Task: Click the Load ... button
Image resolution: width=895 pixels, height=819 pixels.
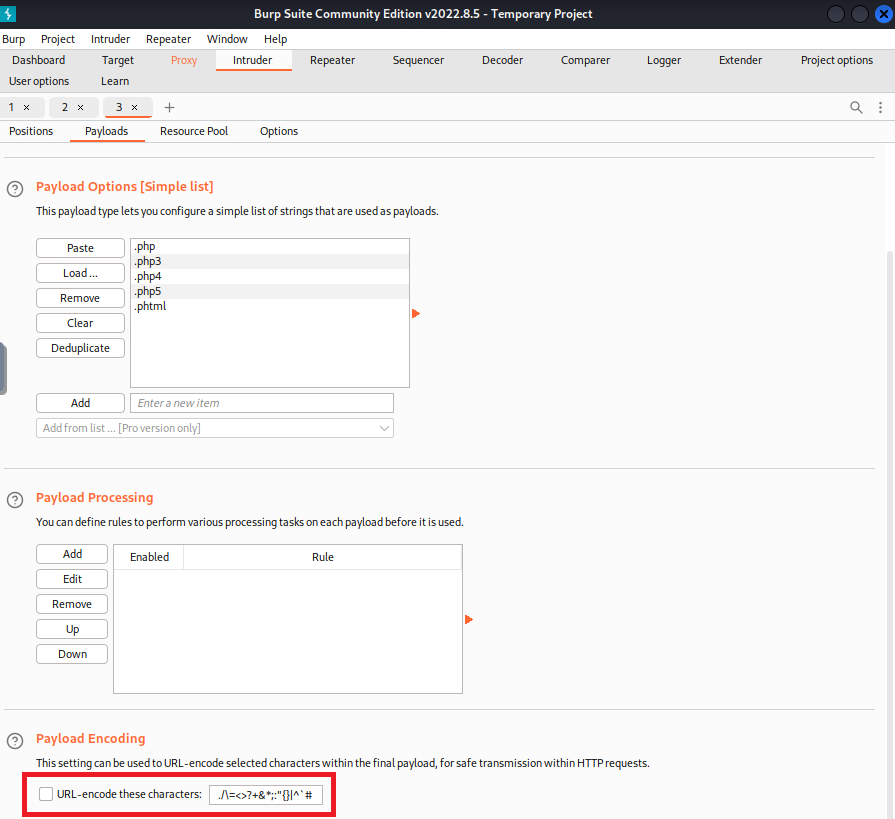Action: coord(80,273)
